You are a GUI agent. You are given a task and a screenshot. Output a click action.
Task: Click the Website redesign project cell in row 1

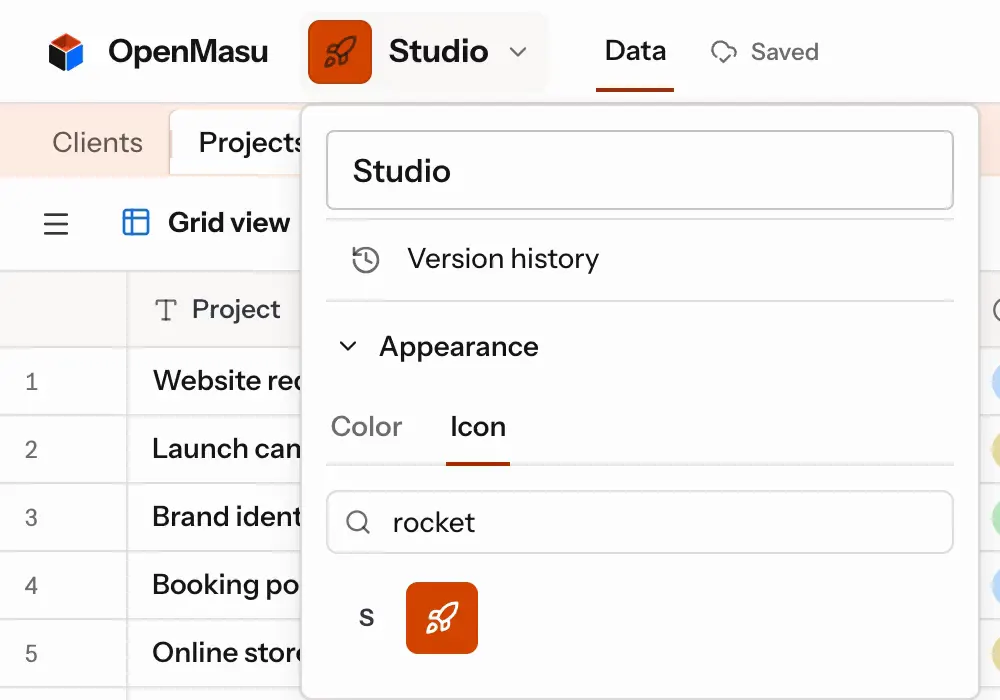tap(214, 381)
